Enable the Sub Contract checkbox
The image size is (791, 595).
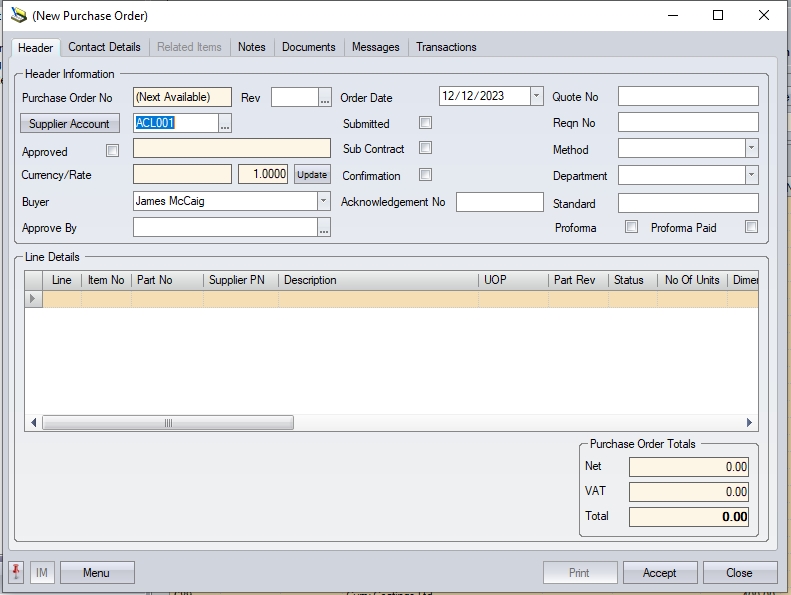point(425,148)
